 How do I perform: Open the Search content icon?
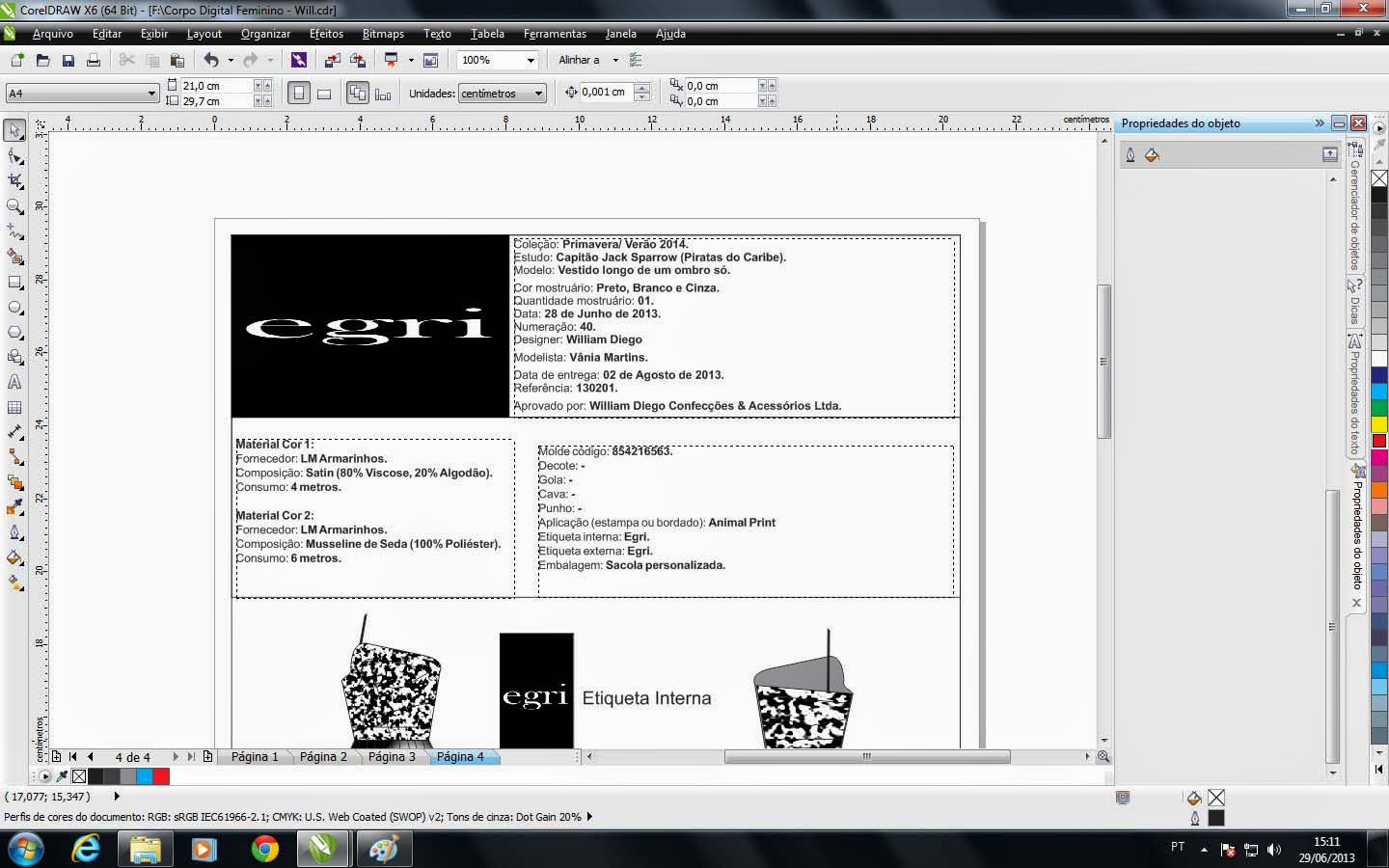pos(298,60)
